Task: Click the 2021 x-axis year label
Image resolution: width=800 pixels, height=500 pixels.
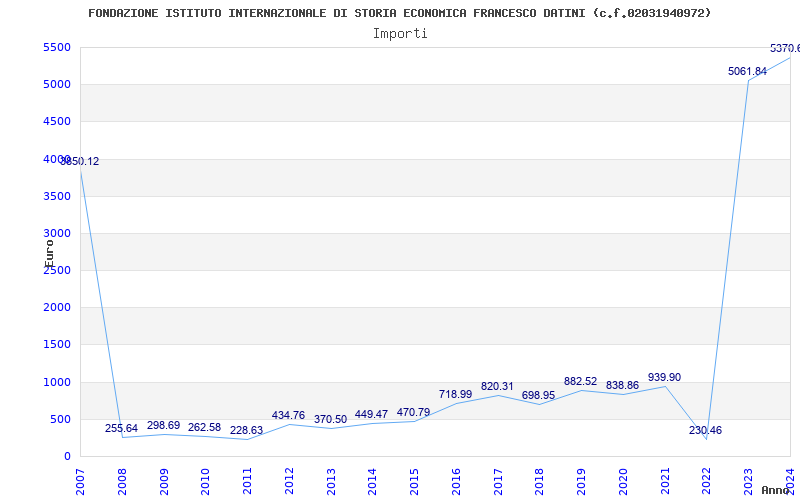Action: (665, 482)
